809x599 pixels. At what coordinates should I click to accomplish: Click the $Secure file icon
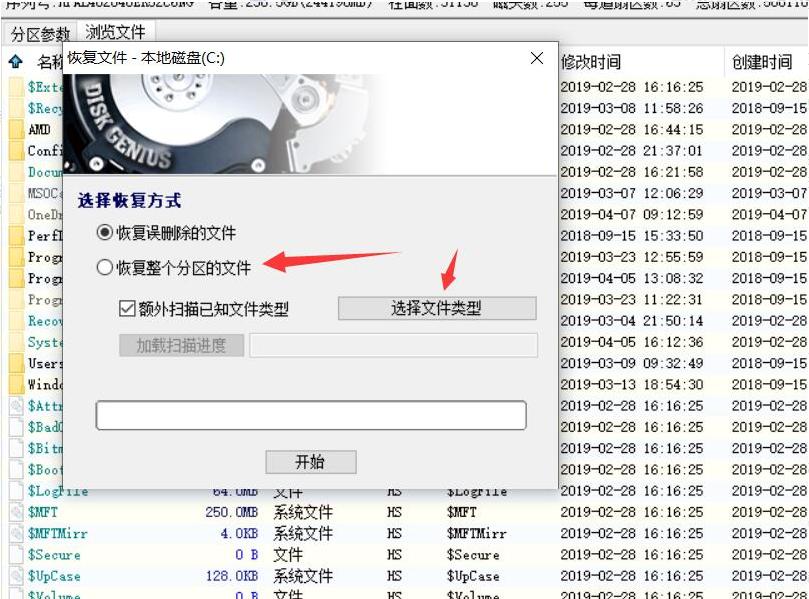[17, 555]
